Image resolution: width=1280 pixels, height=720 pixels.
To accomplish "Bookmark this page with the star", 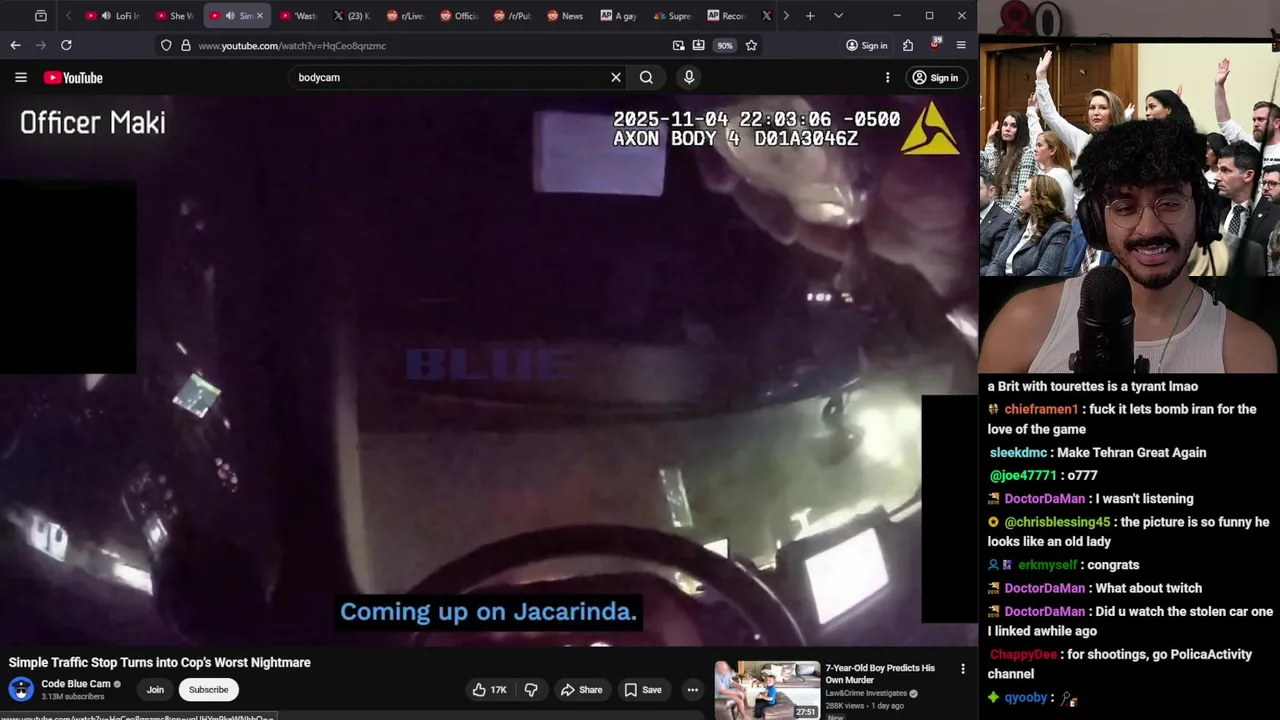I will pyautogui.click(x=751, y=45).
